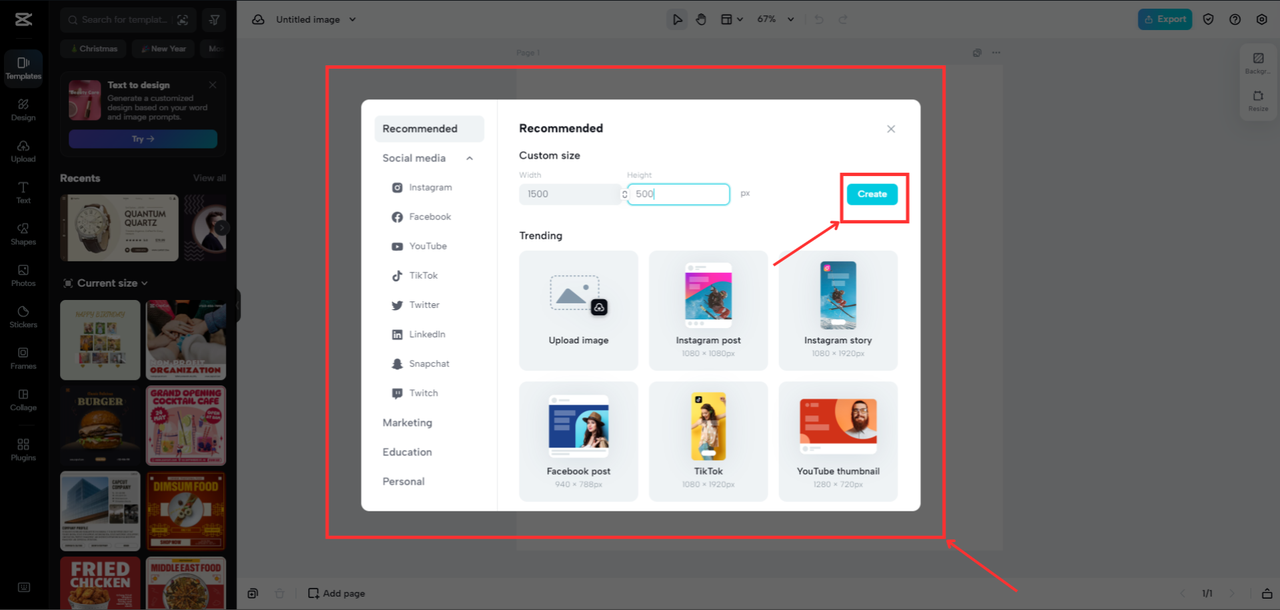Open the Design sidebar panel
Image resolution: width=1280 pixels, height=610 pixels.
(x=23, y=110)
